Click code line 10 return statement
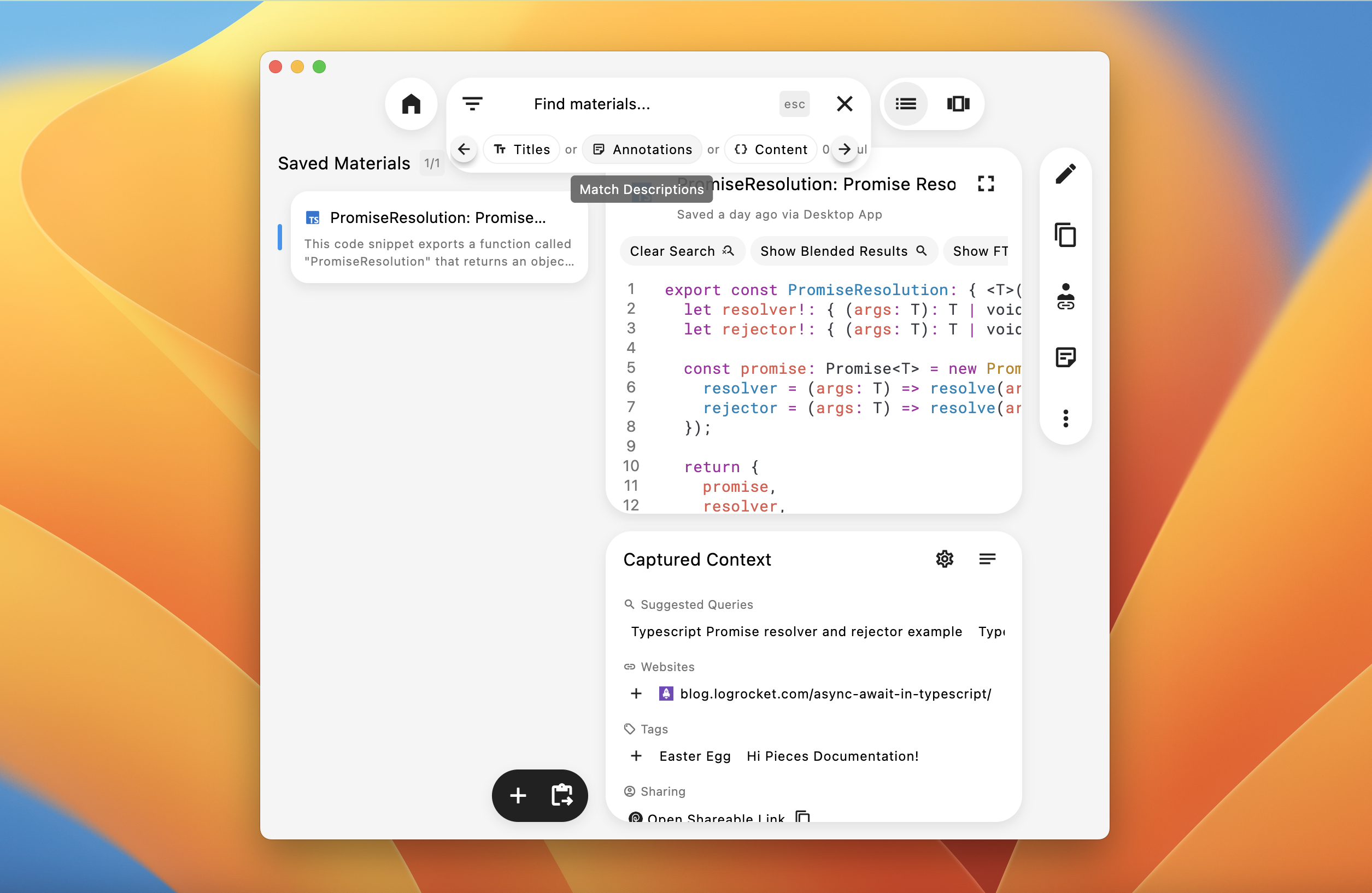The image size is (1372, 893). (x=721, y=467)
